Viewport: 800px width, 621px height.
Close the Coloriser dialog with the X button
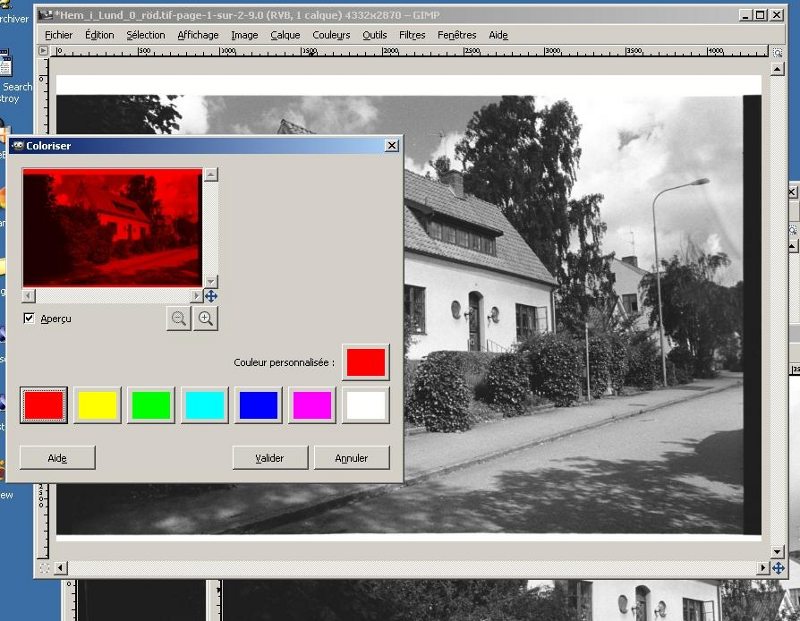click(x=391, y=146)
